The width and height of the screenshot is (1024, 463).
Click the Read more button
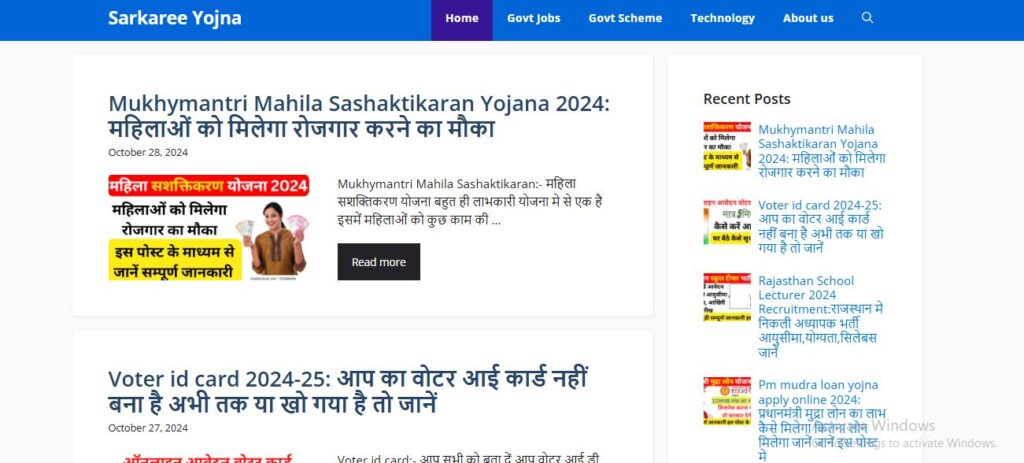point(379,262)
